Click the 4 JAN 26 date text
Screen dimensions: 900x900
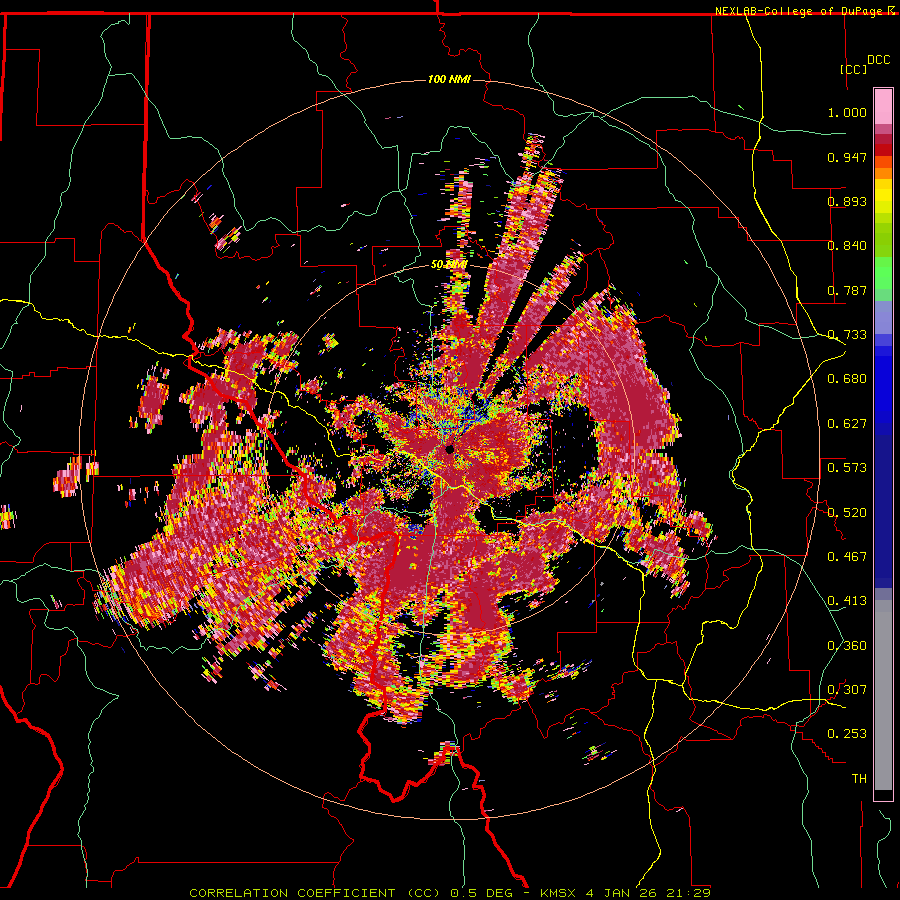[622, 893]
